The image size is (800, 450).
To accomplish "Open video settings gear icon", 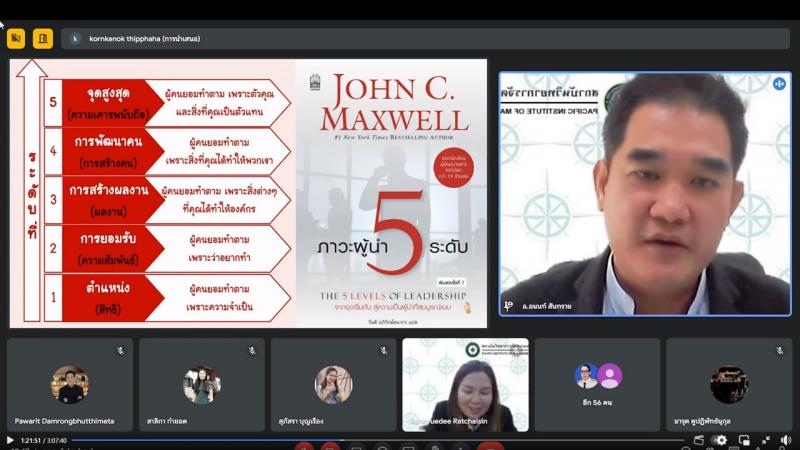I will pos(721,440).
